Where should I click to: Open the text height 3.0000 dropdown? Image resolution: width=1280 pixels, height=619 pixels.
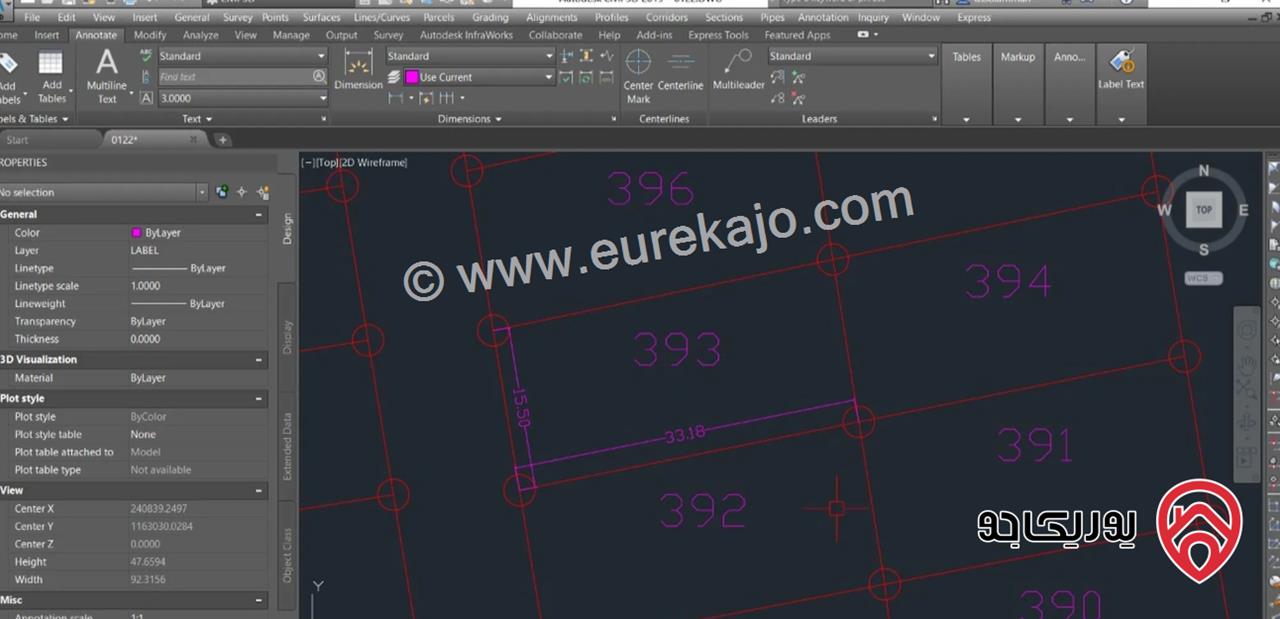(242, 98)
